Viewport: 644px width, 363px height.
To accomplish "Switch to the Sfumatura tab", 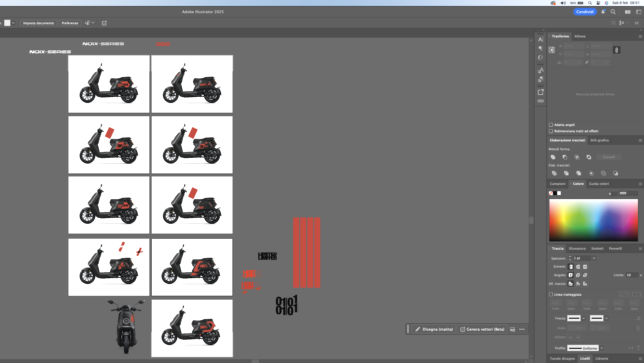I will [x=577, y=249].
